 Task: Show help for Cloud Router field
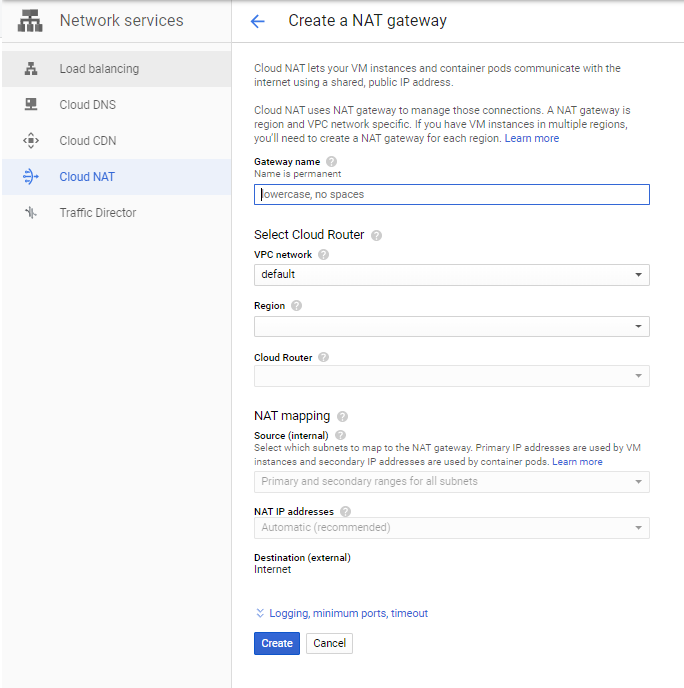pos(323,357)
